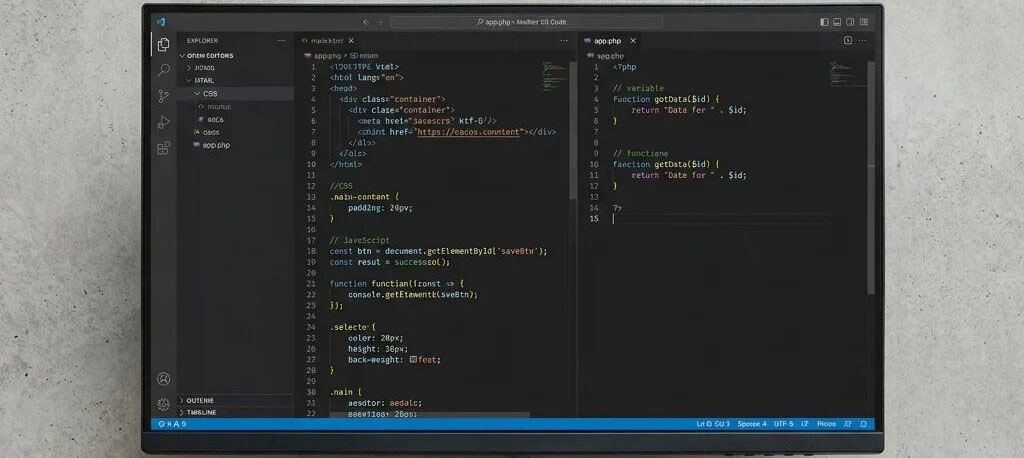Open left editor group more actions ellipsis
1024x458 pixels.
(x=564, y=41)
